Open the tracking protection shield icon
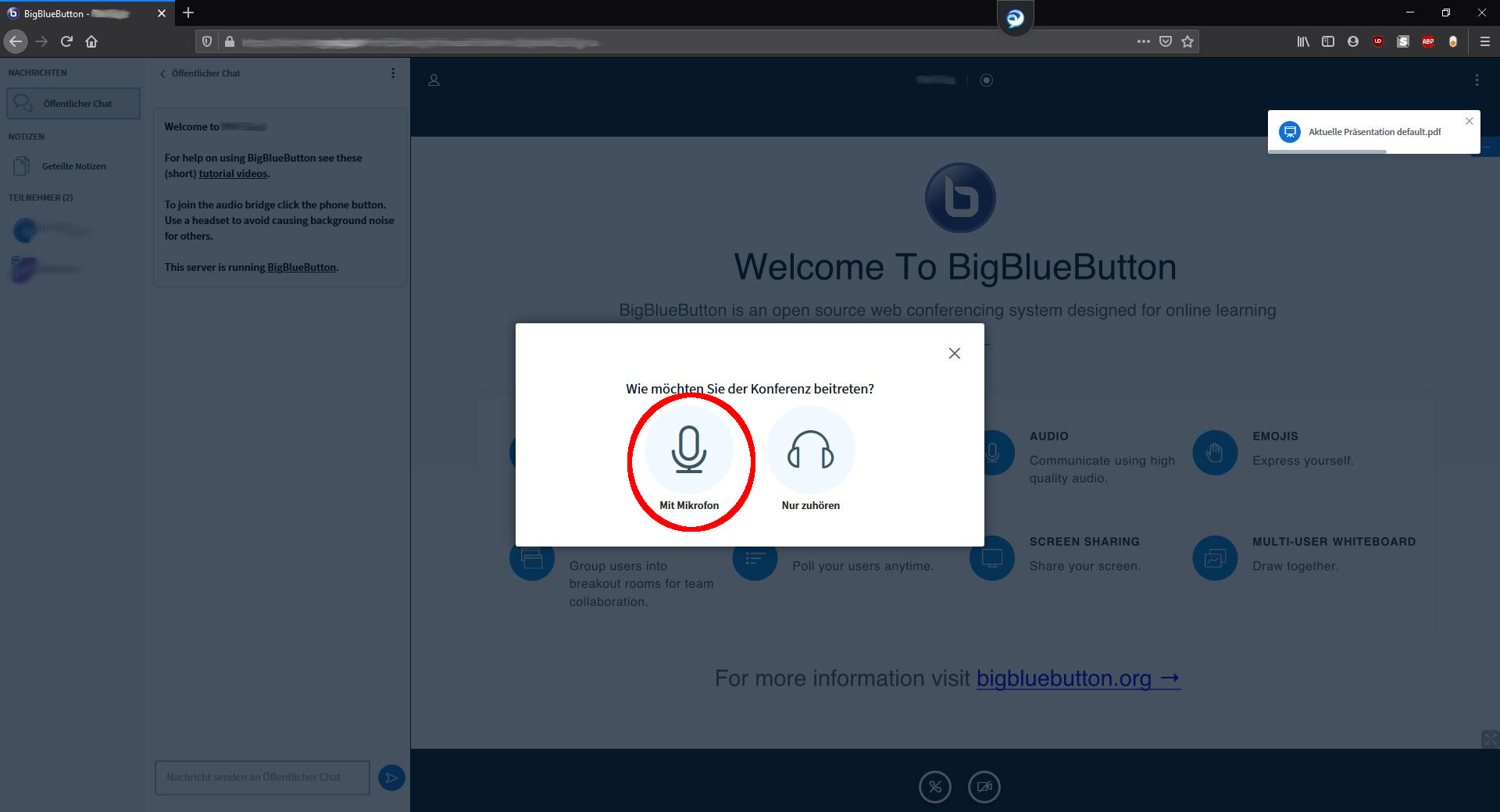The height and width of the screenshot is (812, 1500). coord(207,41)
